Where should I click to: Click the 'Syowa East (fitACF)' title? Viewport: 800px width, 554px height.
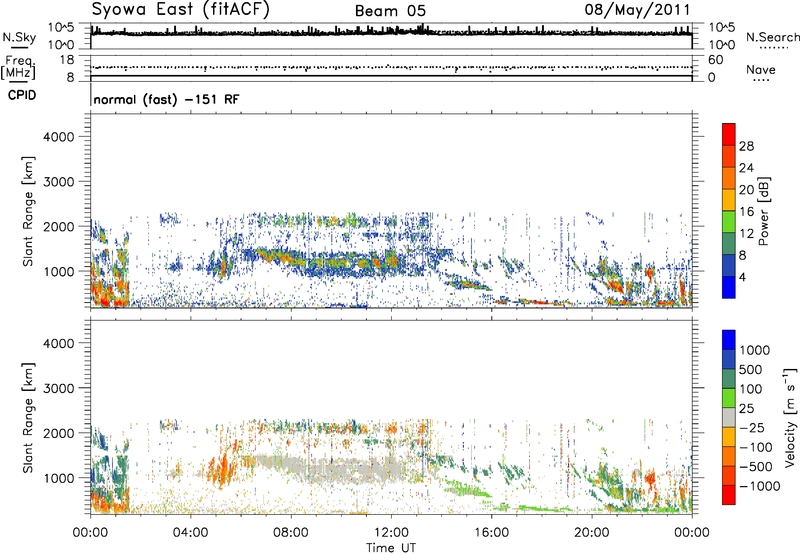tap(180, 9)
